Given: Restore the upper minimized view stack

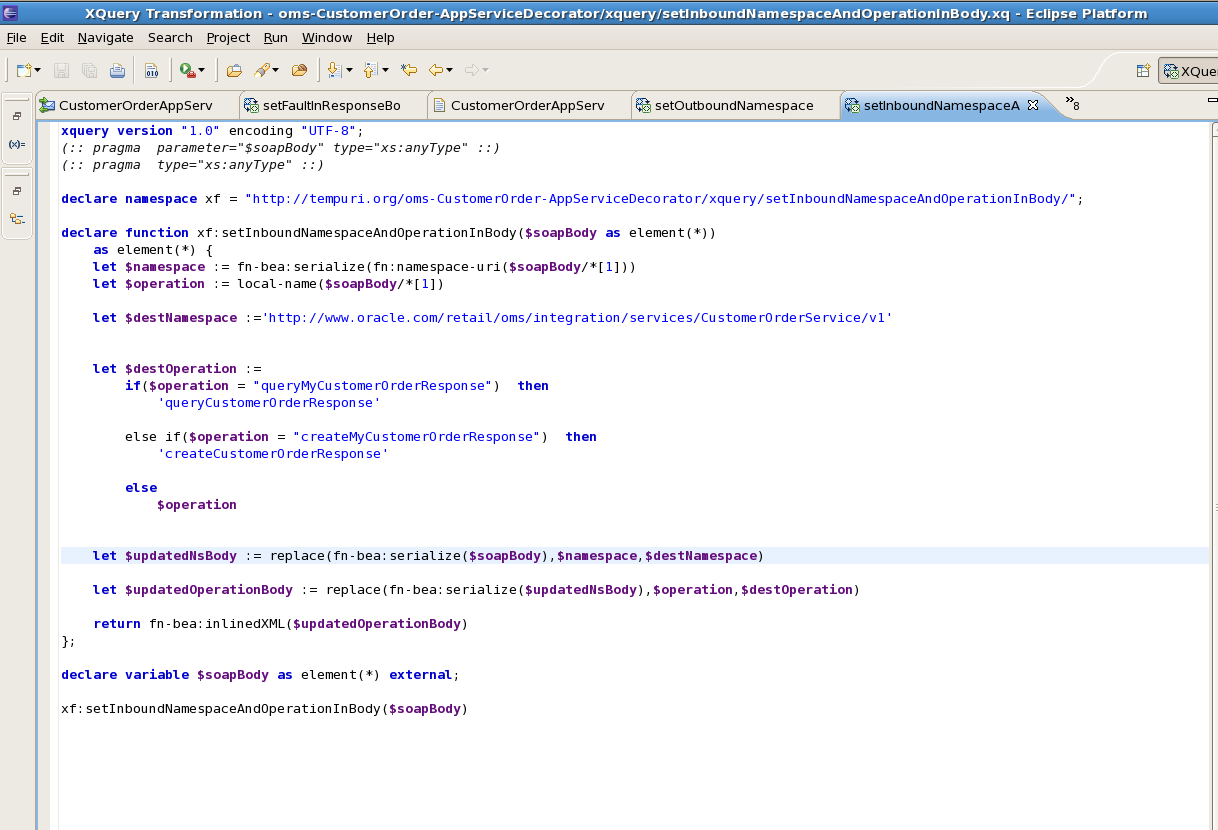Looking at the screenshot, I should click(x=17, y=116).
